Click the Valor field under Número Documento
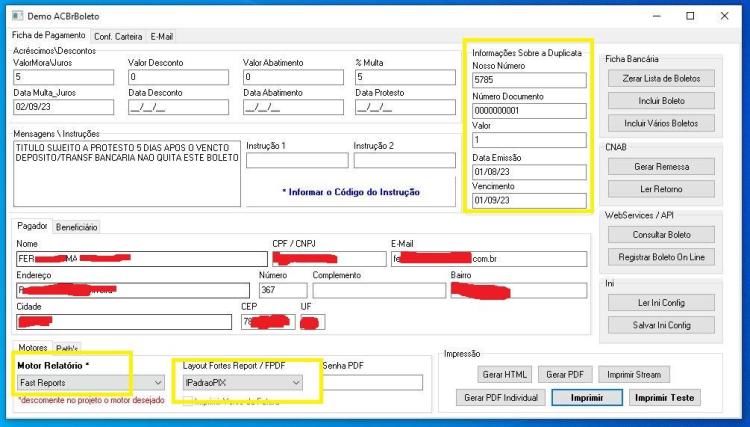 [x=529, y=140]
